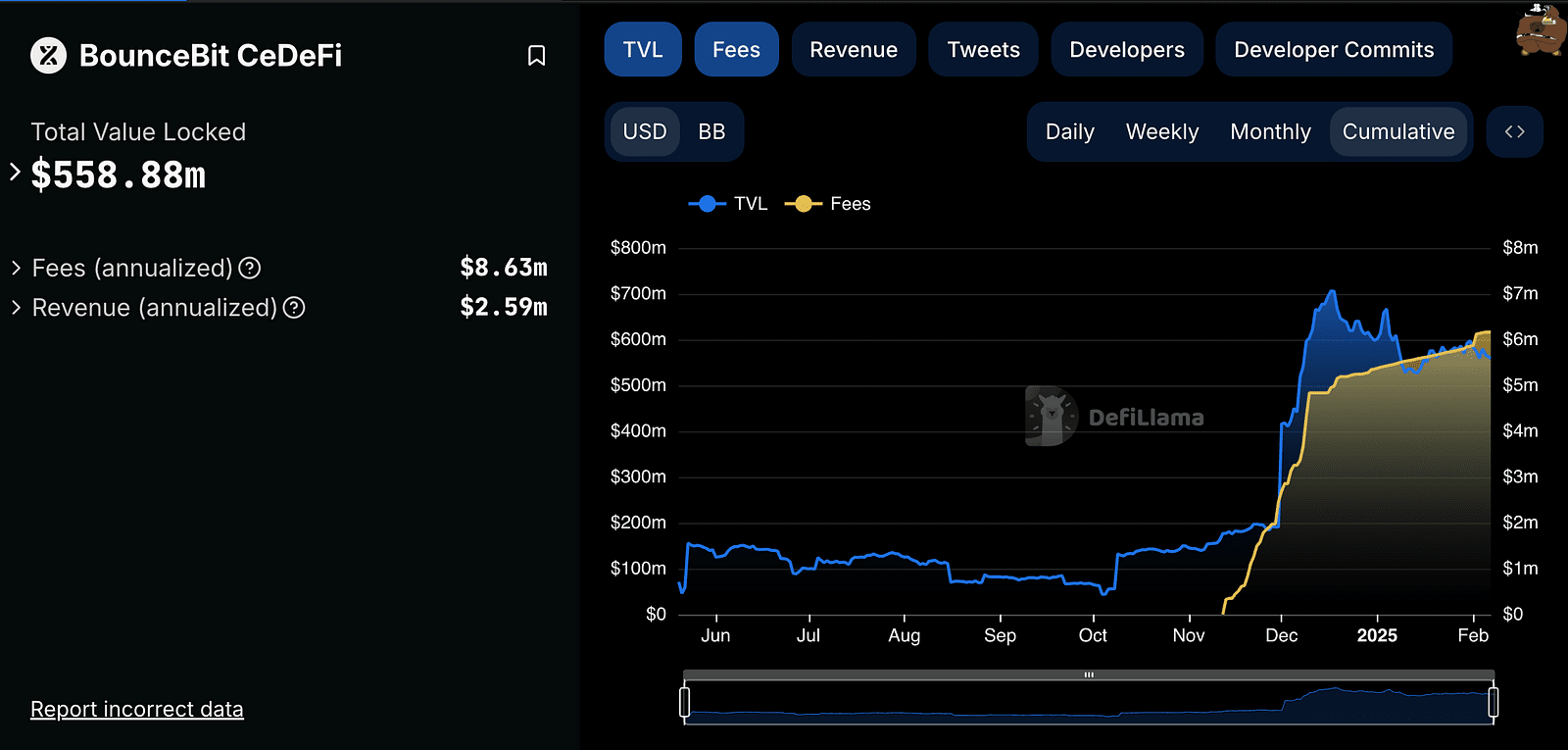Viewport: 1568px width, 750px height.
Task: Click the $8m right axis label
Action: [1521, 248]
